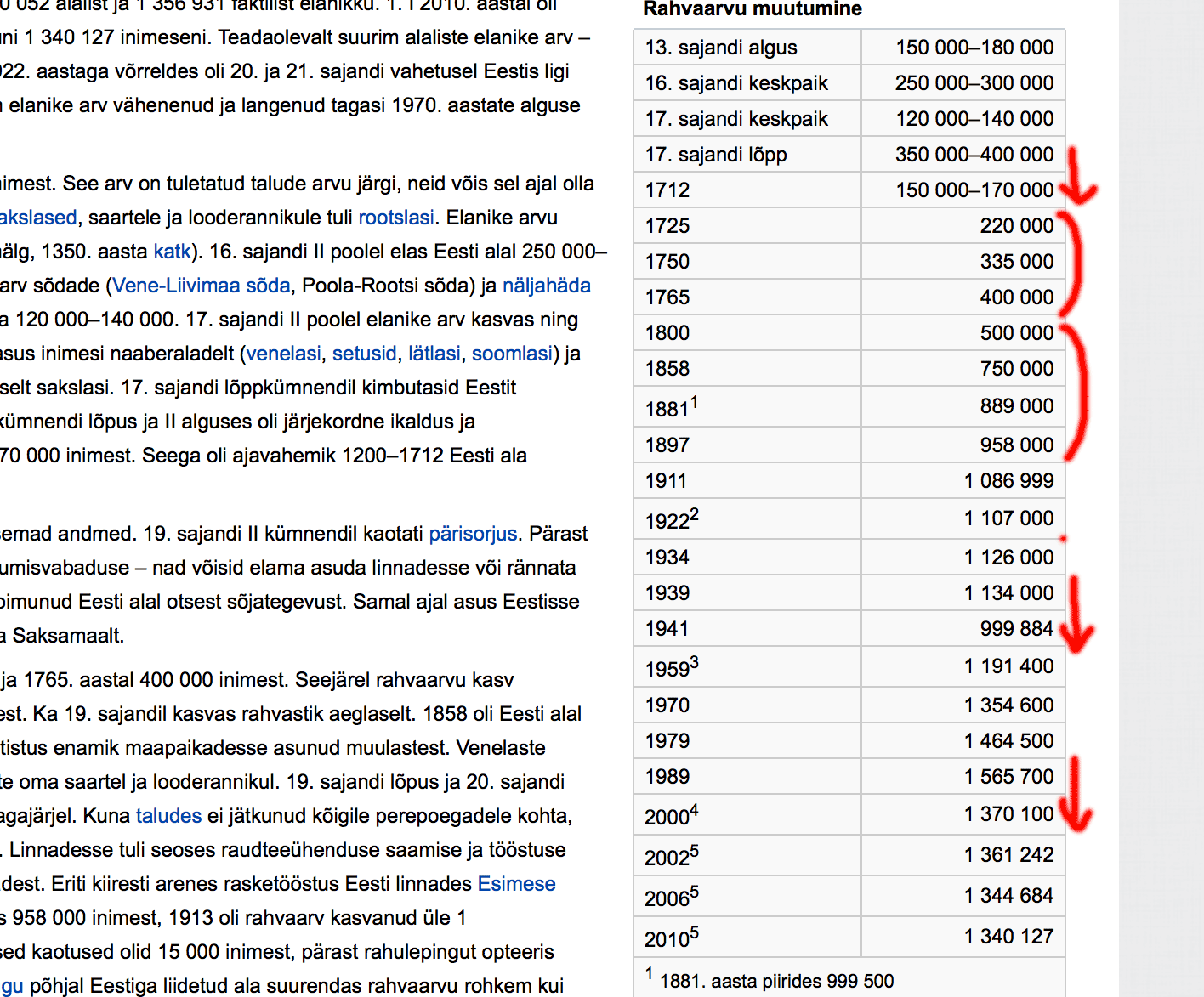
Task: Click the year cell '1941'
Action: [667, 629]
